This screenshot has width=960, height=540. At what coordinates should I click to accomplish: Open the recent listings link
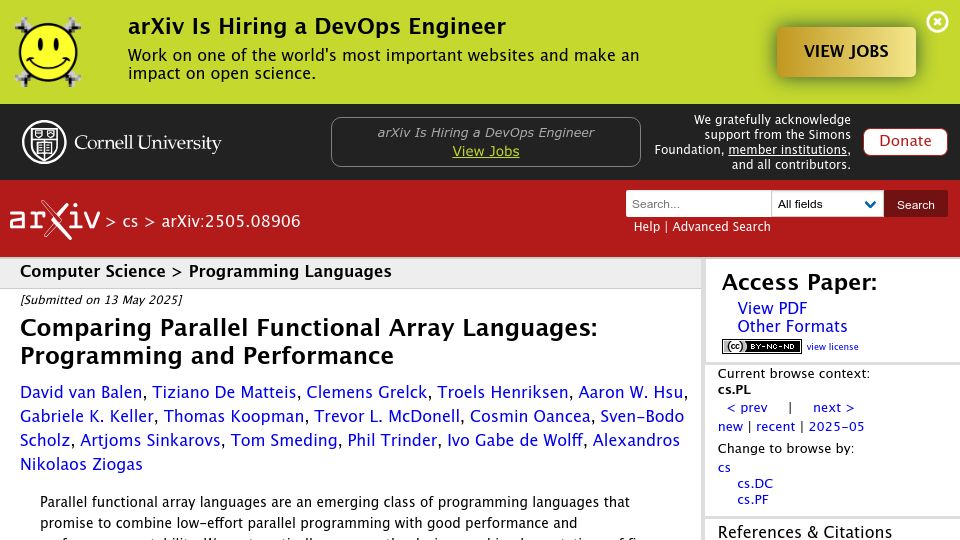[x=775, y=427]
